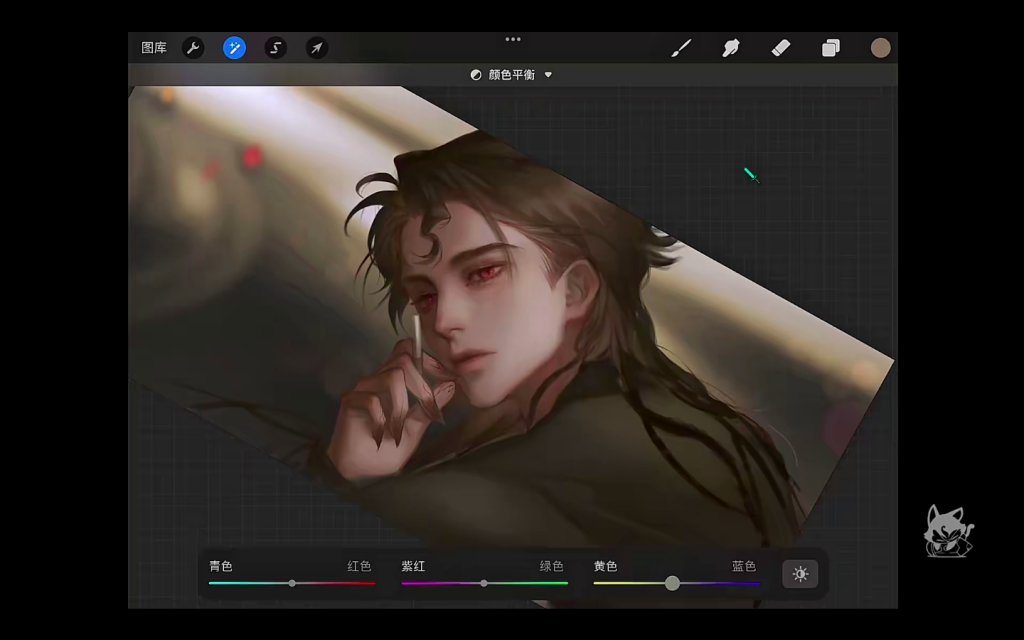Open the Layers panel icon
This screenshot has width=1024, height=640.
click(x=830, y=48)
